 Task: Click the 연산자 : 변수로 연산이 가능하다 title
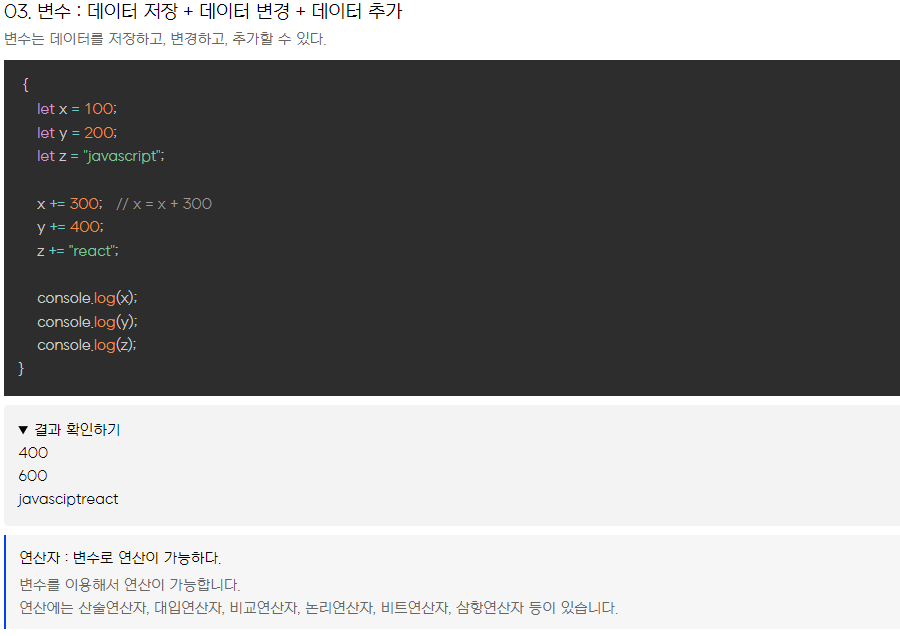click(120, 557)
